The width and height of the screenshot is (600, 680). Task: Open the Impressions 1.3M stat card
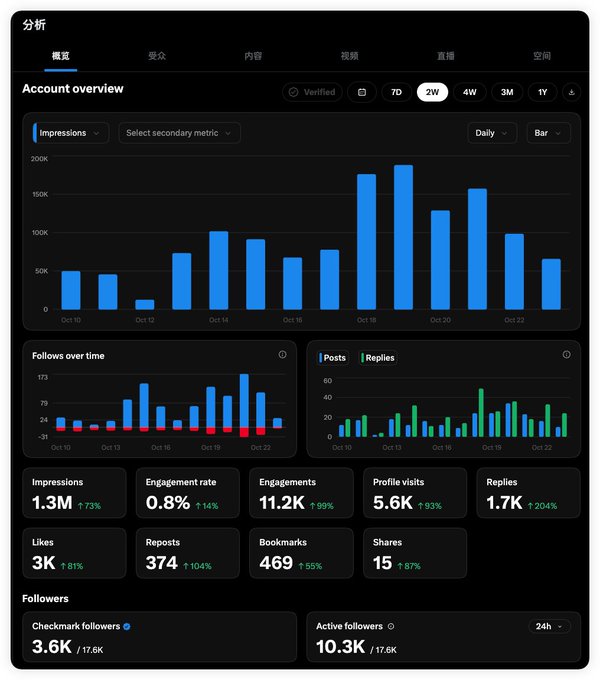[x=74, y=493]
